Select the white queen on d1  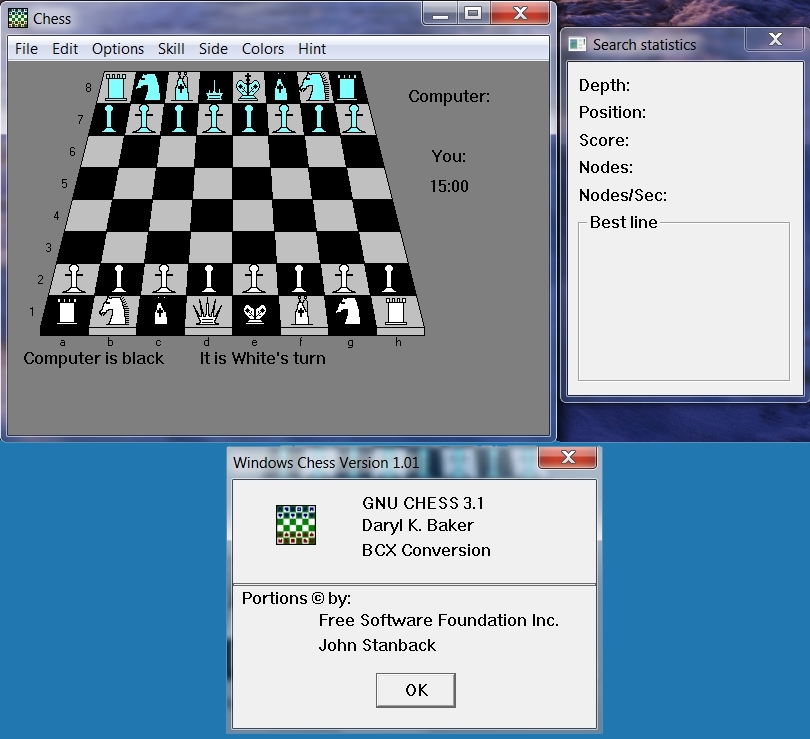[x=207, y=311]
